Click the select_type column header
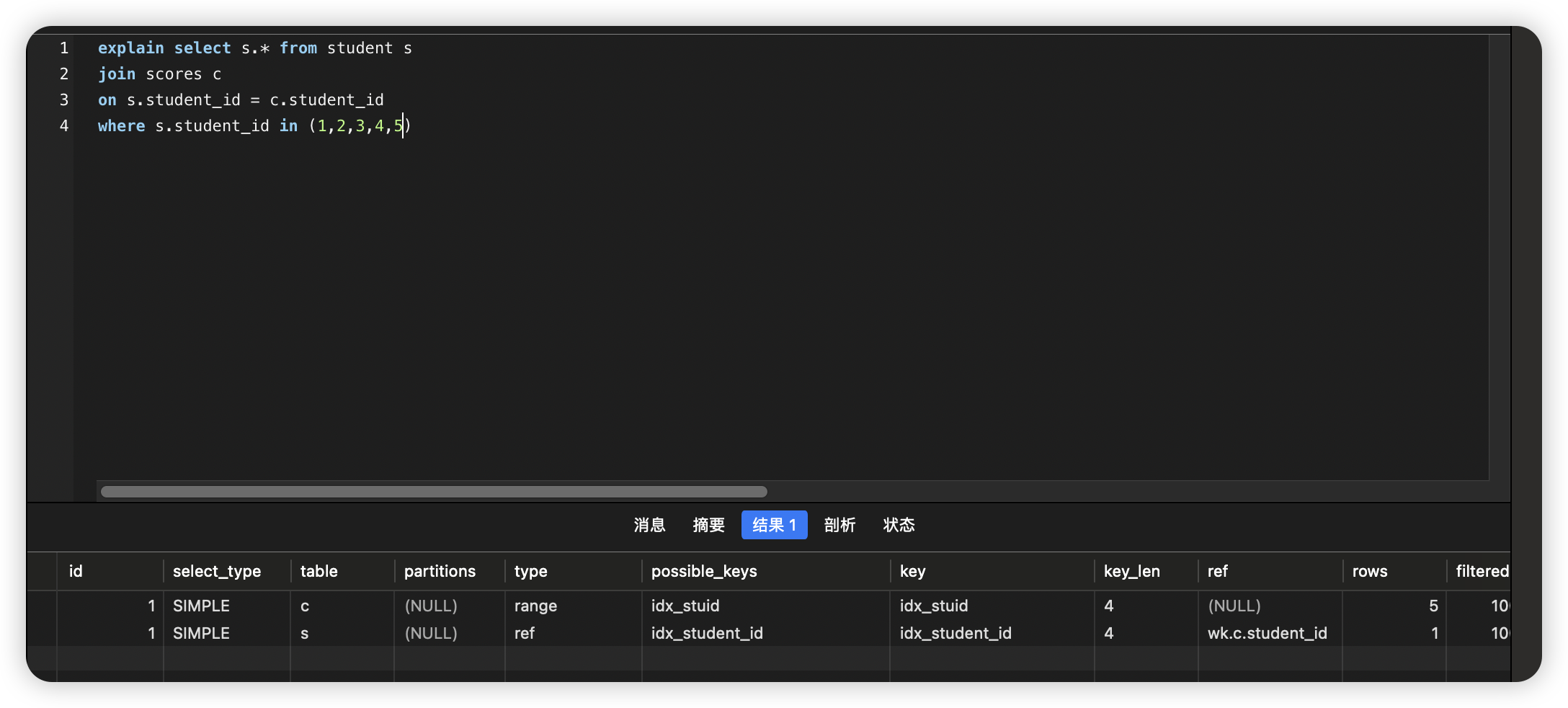1568x708 pixels. pyautogui.click(x=227, y=571)
